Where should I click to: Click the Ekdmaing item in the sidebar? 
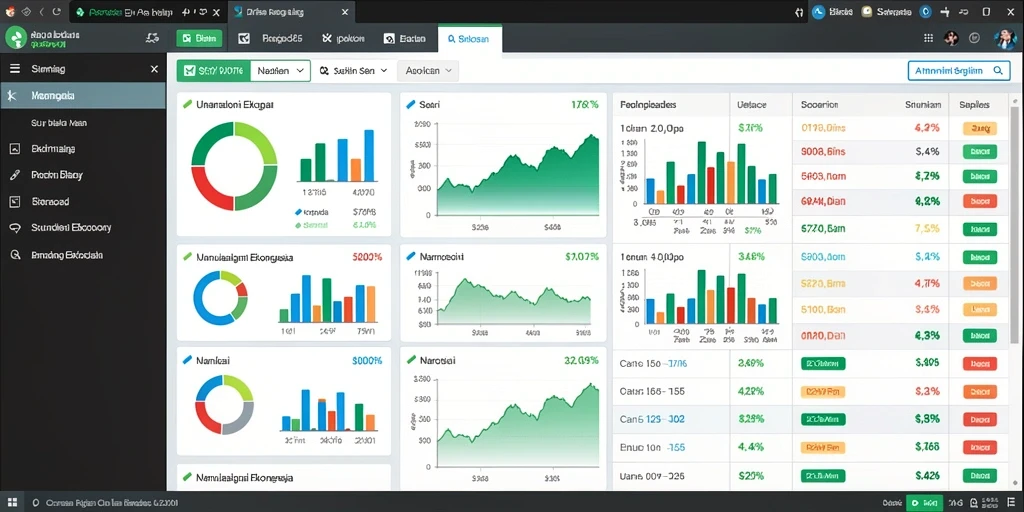[53, 149]
